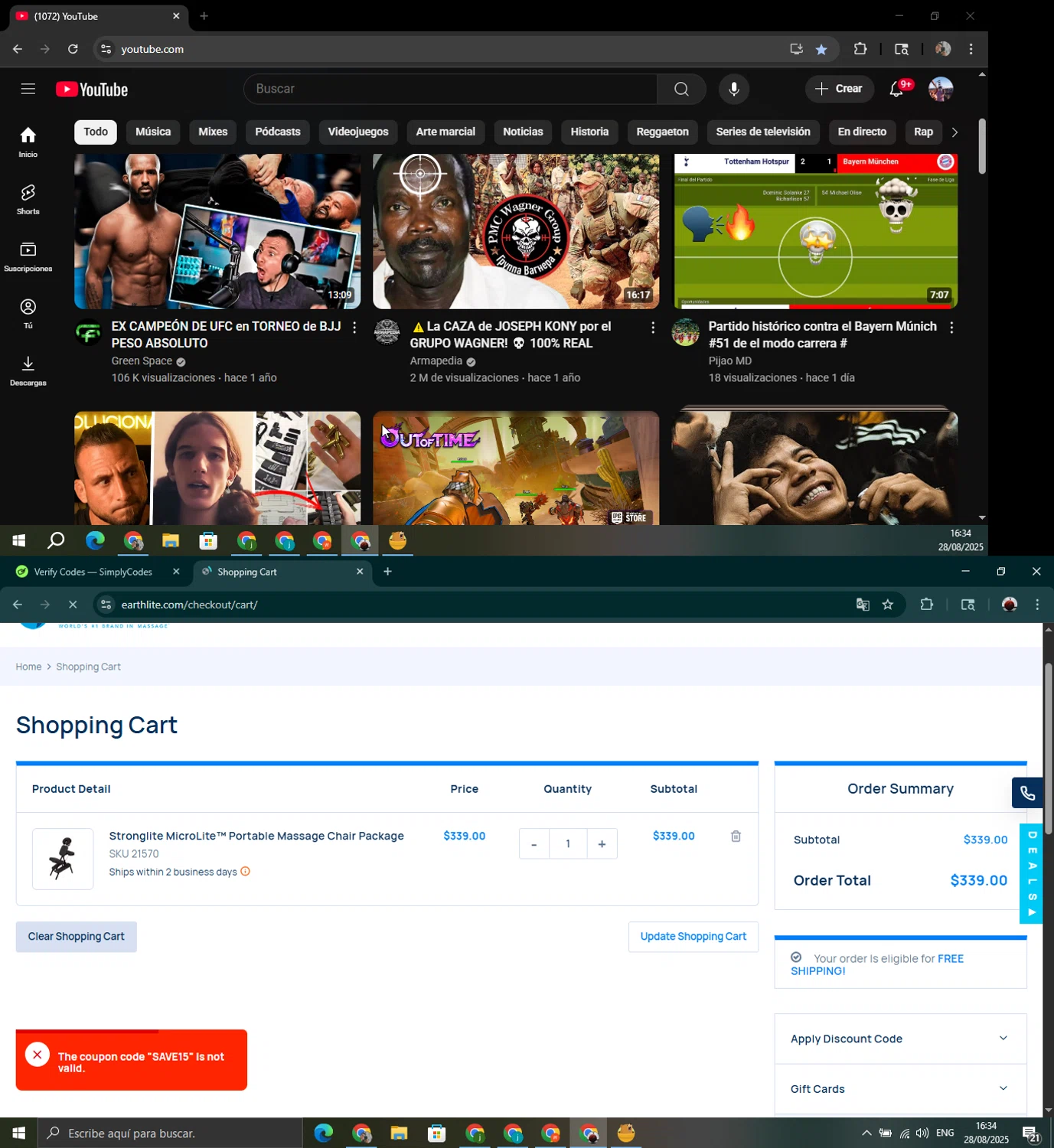The image size is (1054, 1148).
Task: Click the YouTube Buscar search field
Action: [451, 89]
